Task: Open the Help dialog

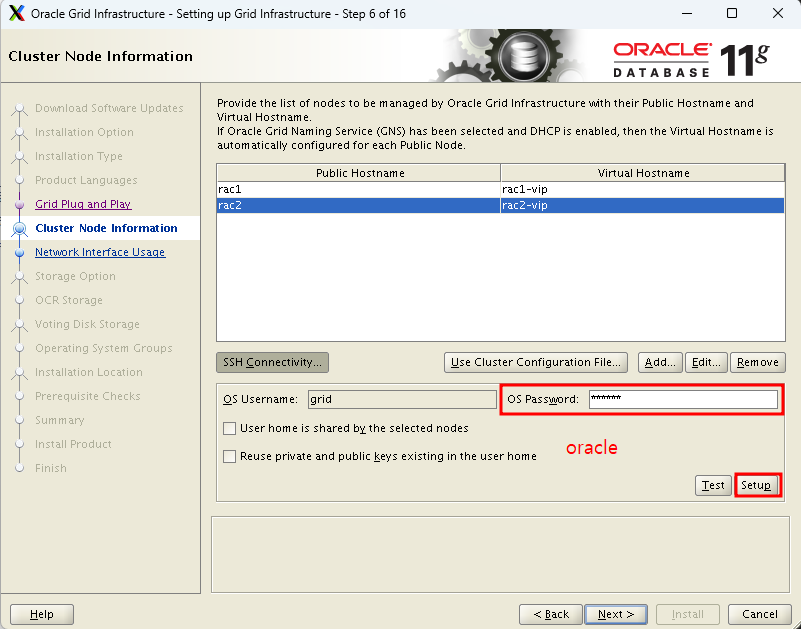Action: click(x=42, y=614)
